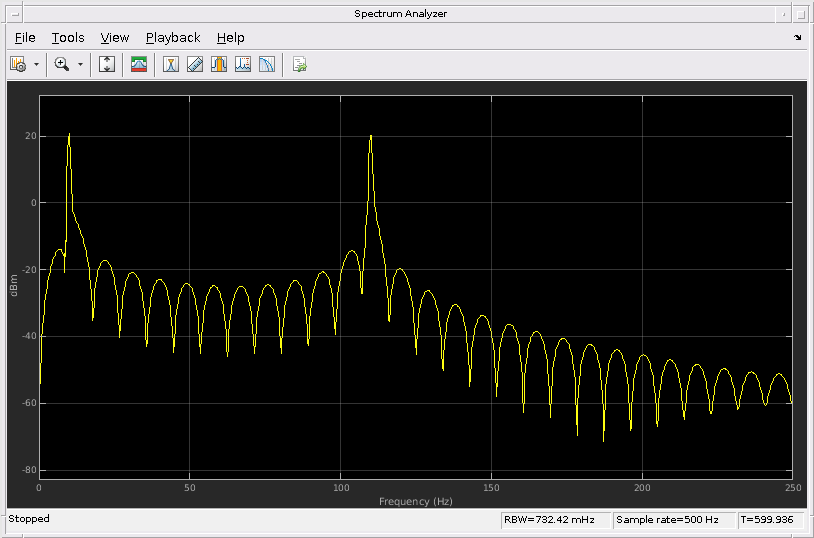Click the T=599.936 time readout
The height and width of the screenshot is (538, 814).
(770, 520)
